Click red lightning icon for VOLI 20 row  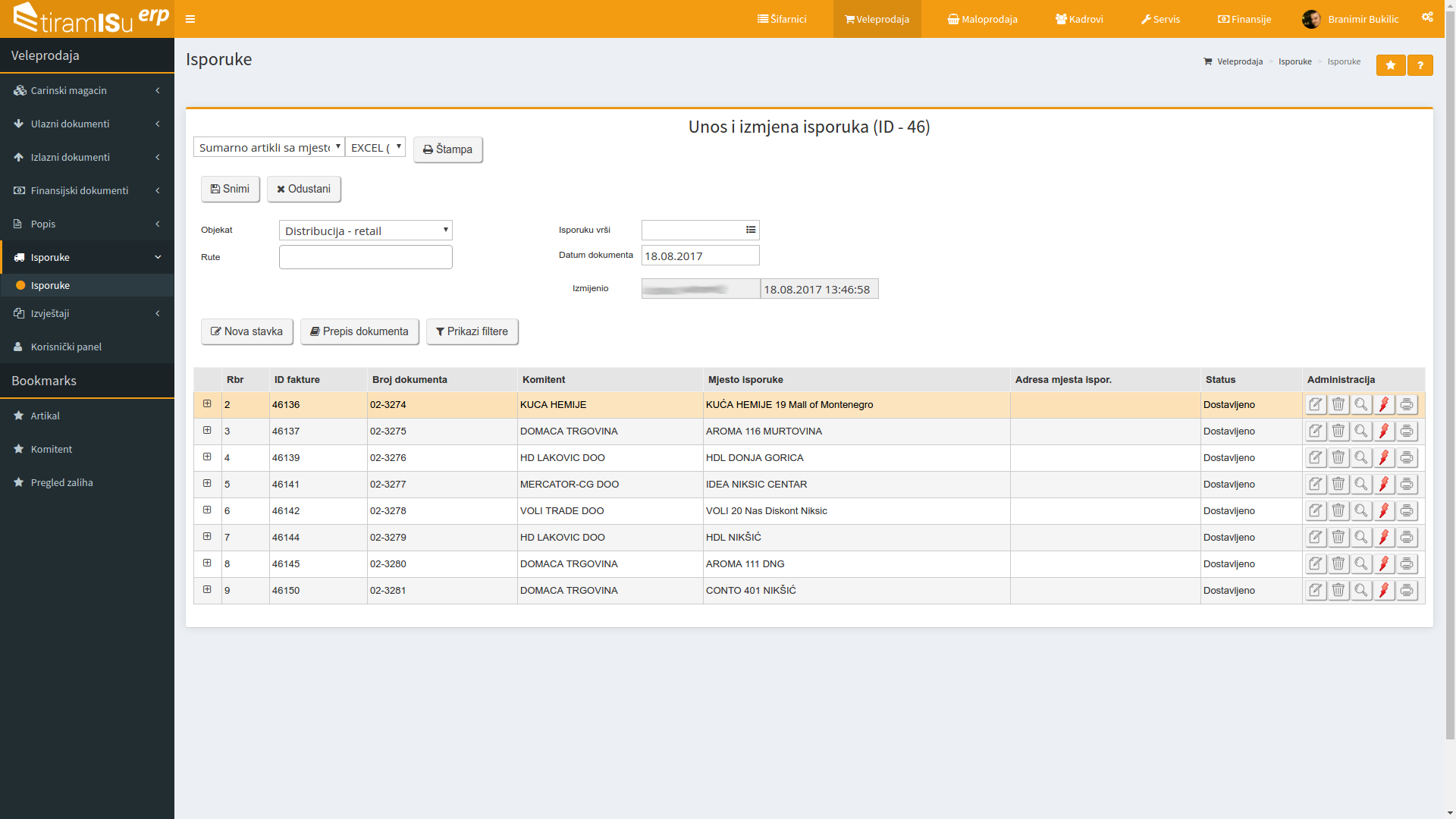(1384, 511)
